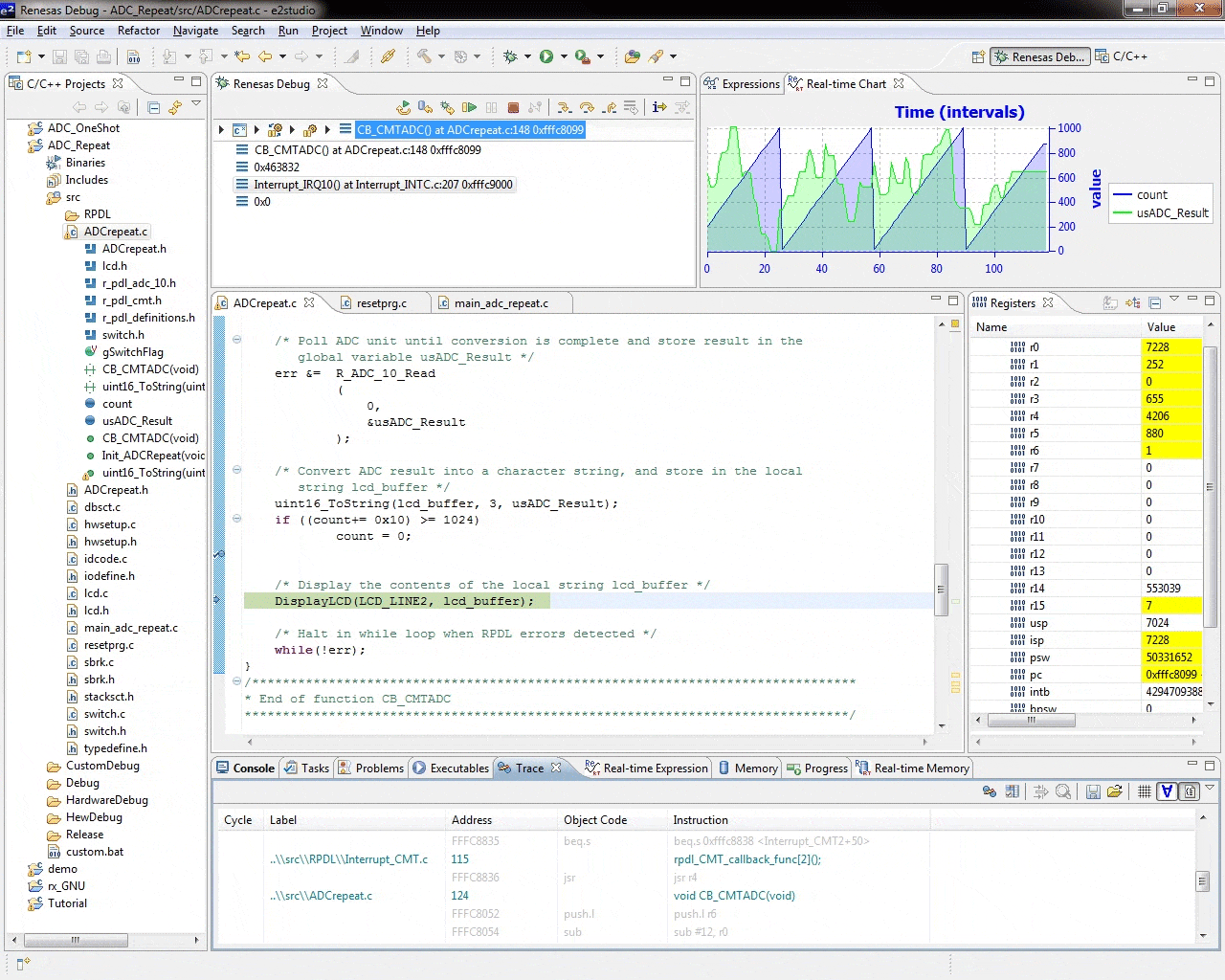Click the grid icon in Trace toolbar
1225x980 pixels.
[1144, 791]
